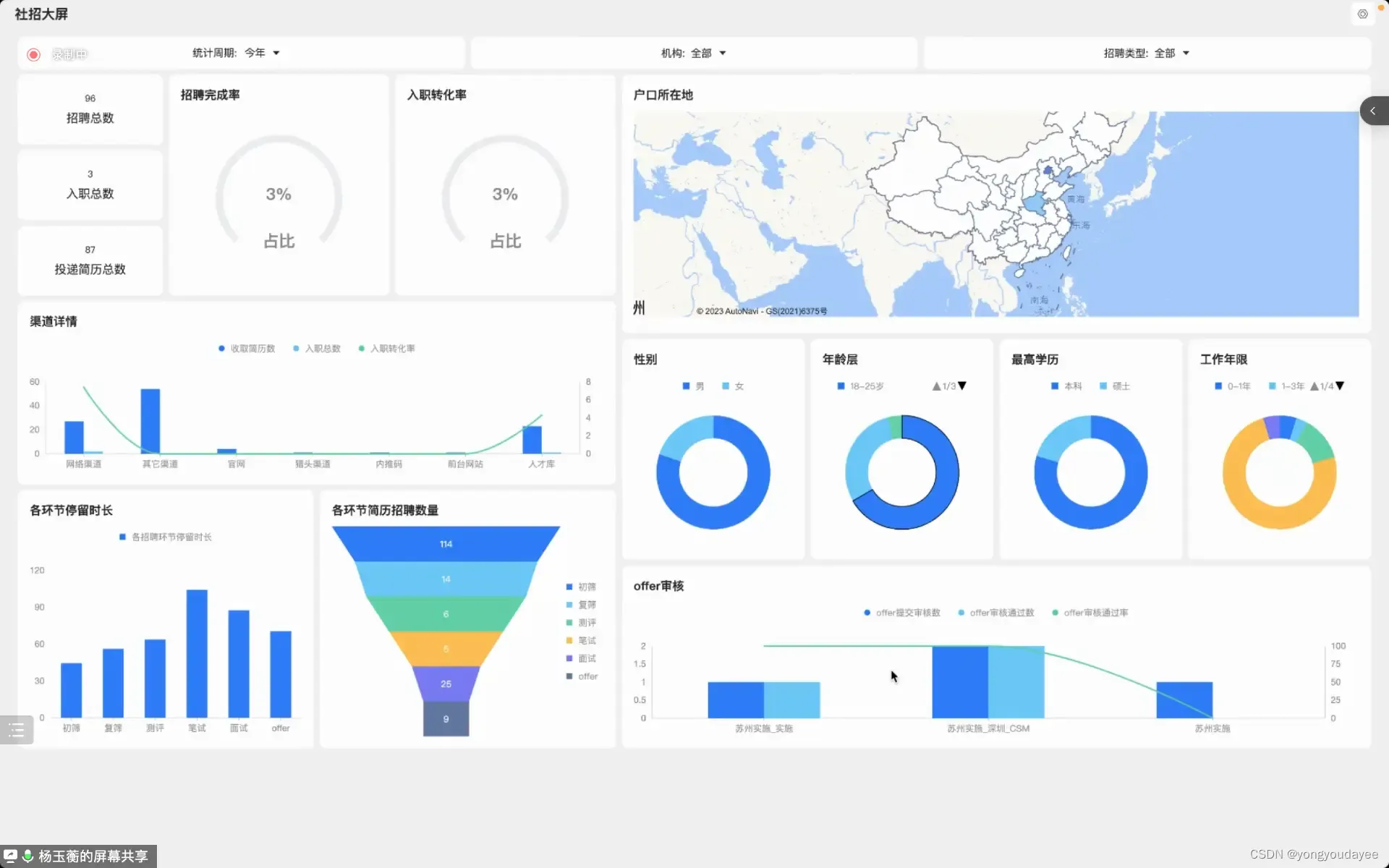
Task: Go to next age legend page arrow
Action: click(x=962, y=386)
